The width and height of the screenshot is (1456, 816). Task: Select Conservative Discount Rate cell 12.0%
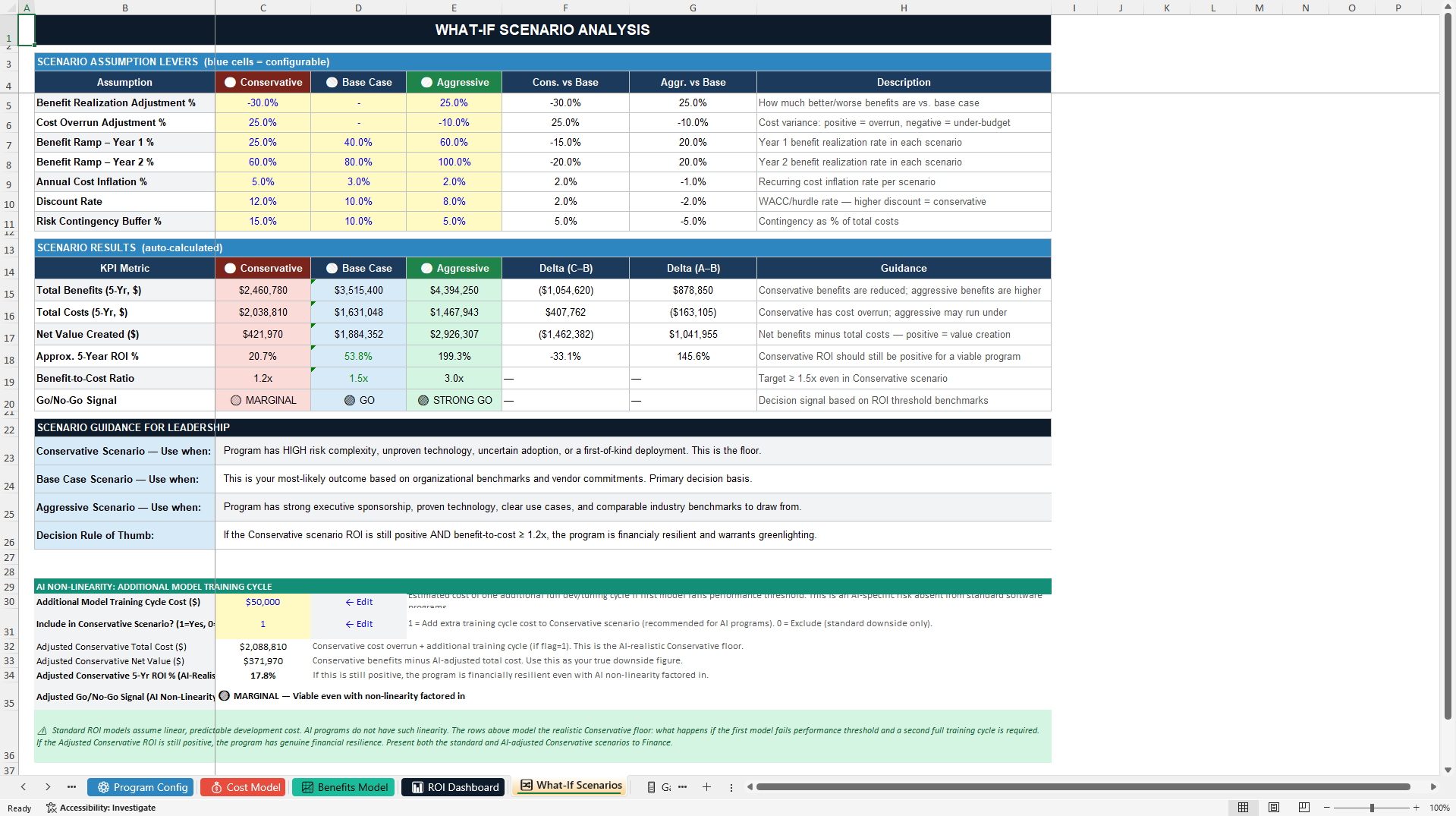[263, 201]
